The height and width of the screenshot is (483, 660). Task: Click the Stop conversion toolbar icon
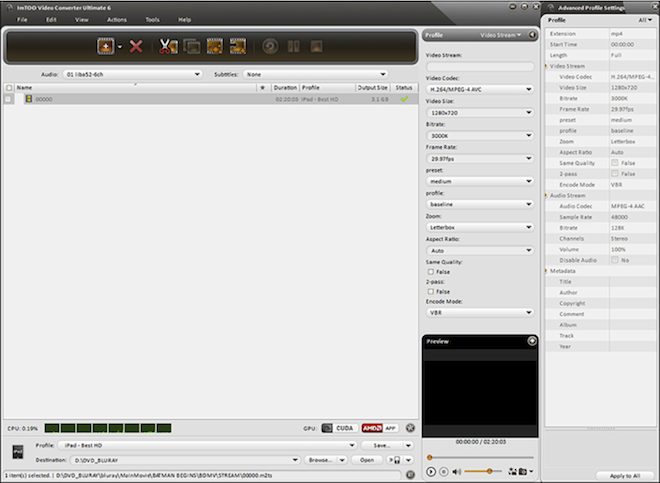317,46
